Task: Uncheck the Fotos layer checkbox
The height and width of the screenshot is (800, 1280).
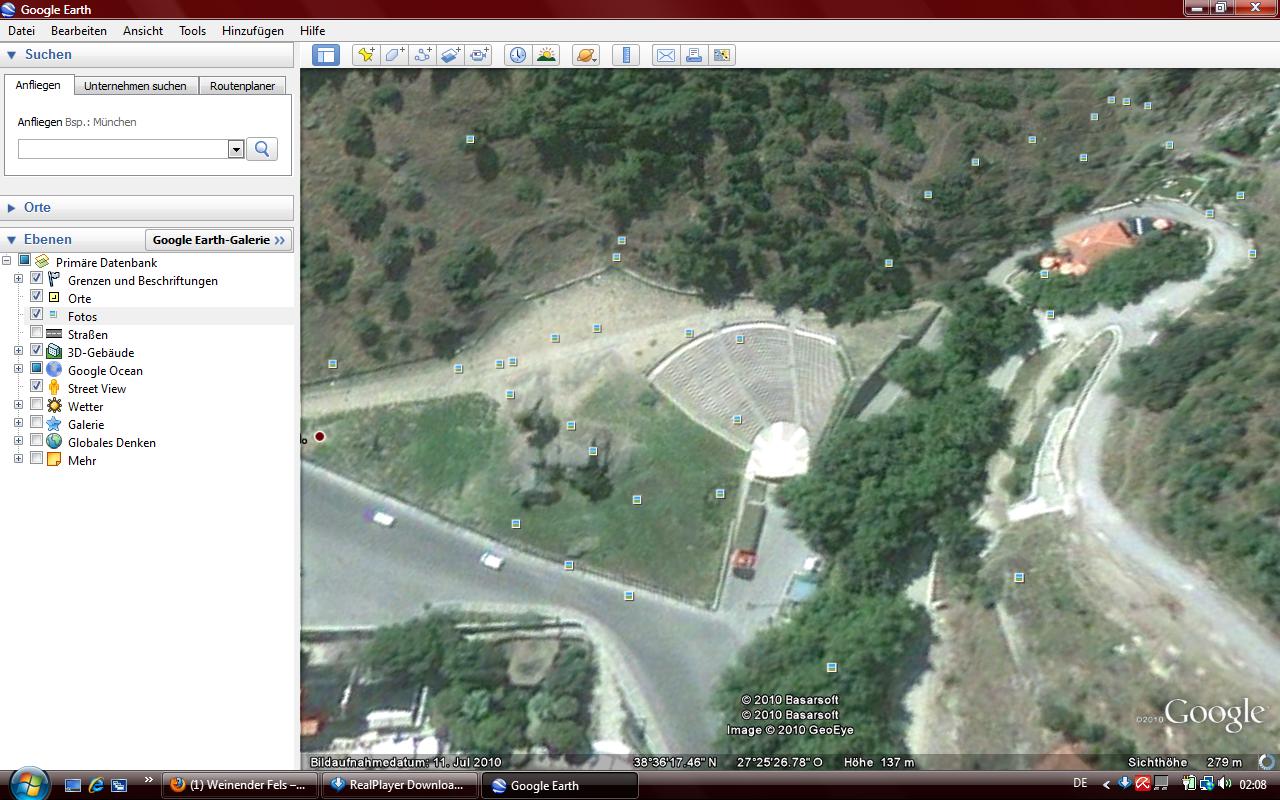Action: pos(37,315)
